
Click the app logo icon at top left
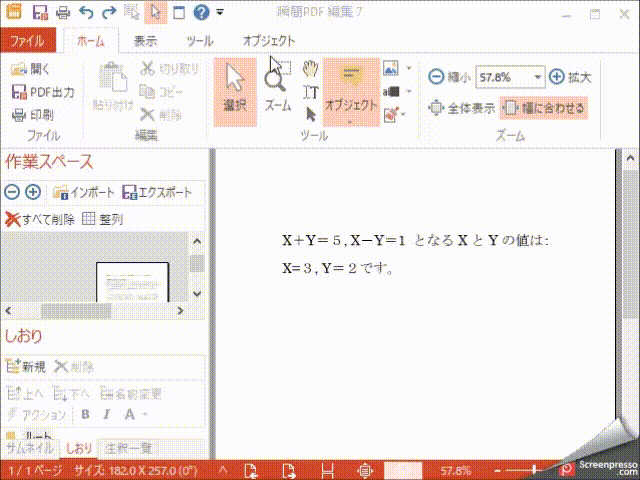click(x=13, y=11)
